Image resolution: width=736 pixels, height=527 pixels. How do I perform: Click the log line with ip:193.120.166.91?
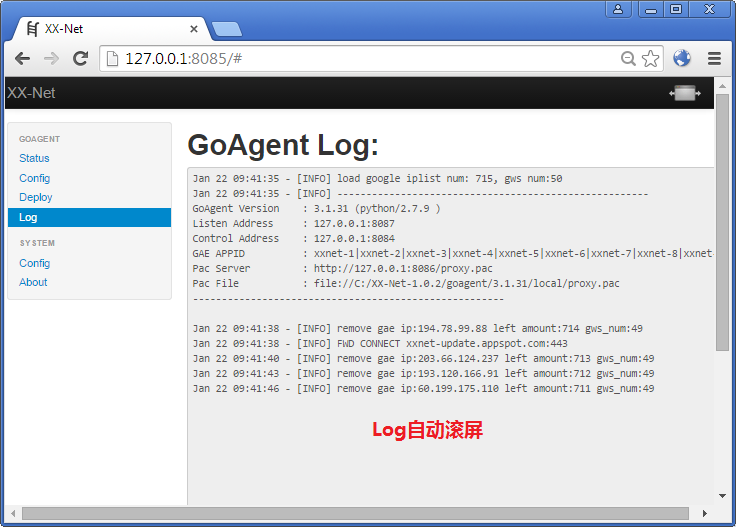click(x=423, y=374)
